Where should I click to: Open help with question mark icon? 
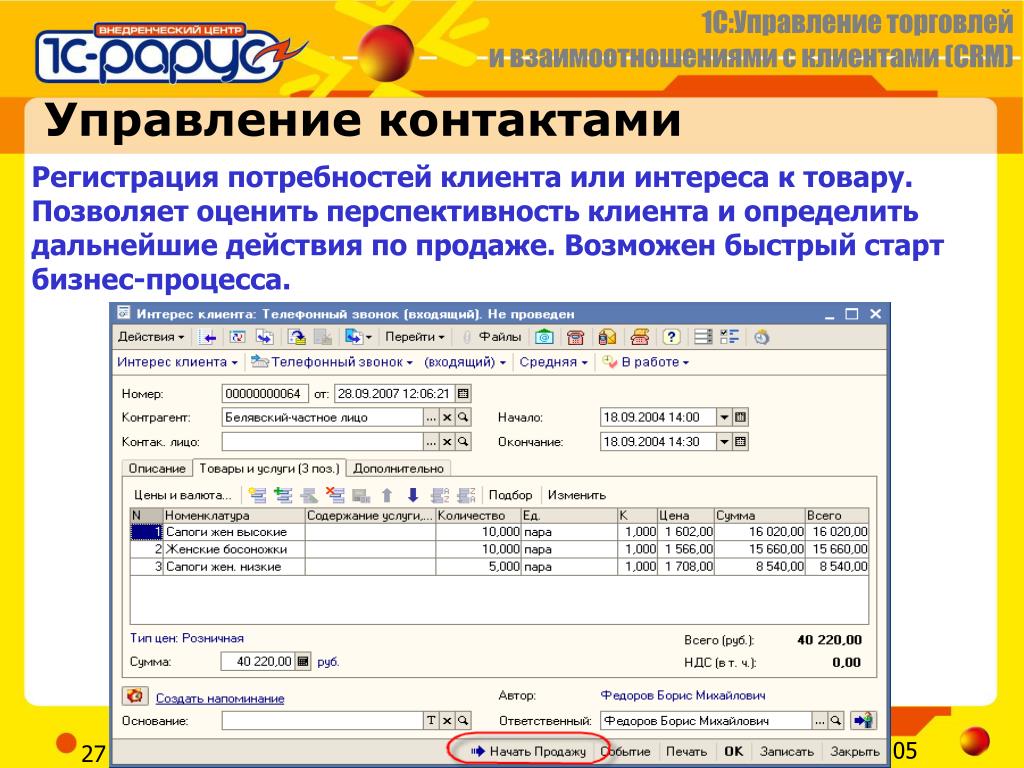pos(671,337)
